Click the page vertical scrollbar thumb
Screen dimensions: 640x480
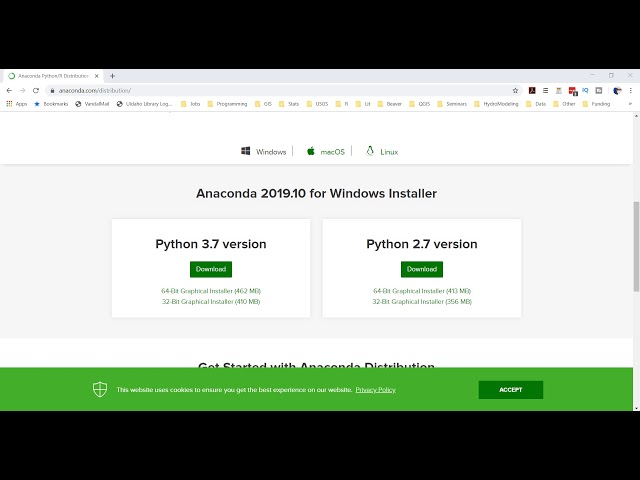(636, 246)
